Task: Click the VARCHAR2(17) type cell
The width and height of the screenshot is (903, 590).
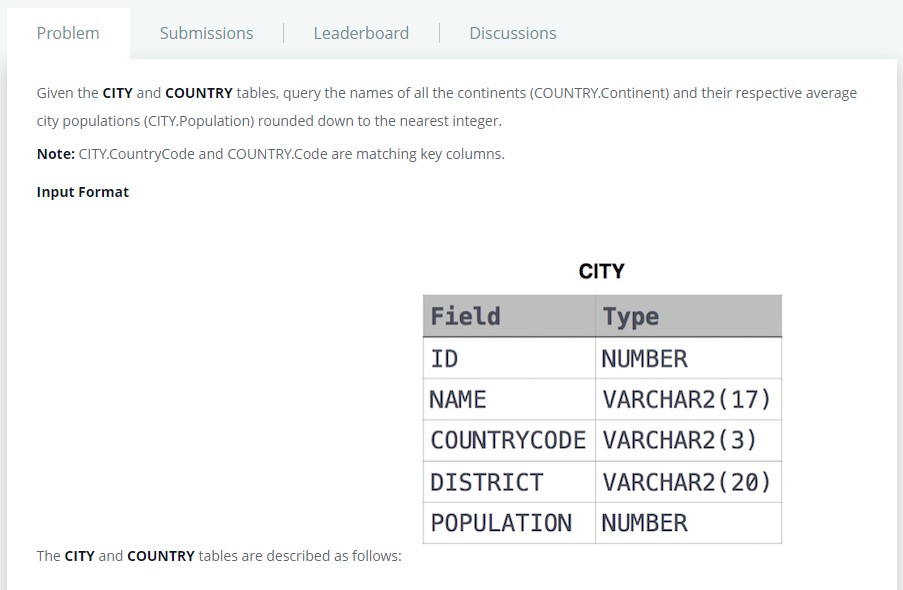Action: [687, 399]
